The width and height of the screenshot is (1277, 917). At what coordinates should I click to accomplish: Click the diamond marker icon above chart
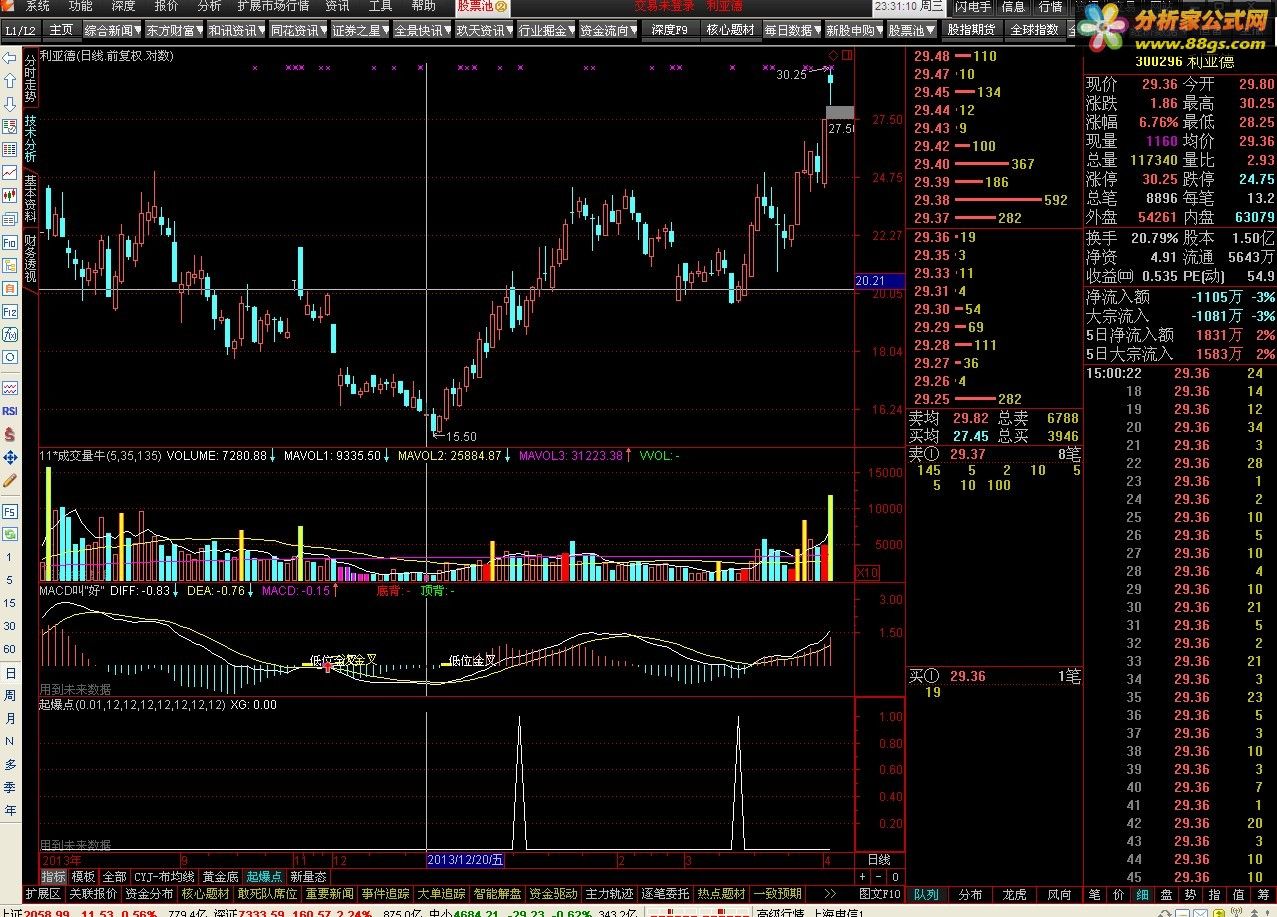click(834, 54)
